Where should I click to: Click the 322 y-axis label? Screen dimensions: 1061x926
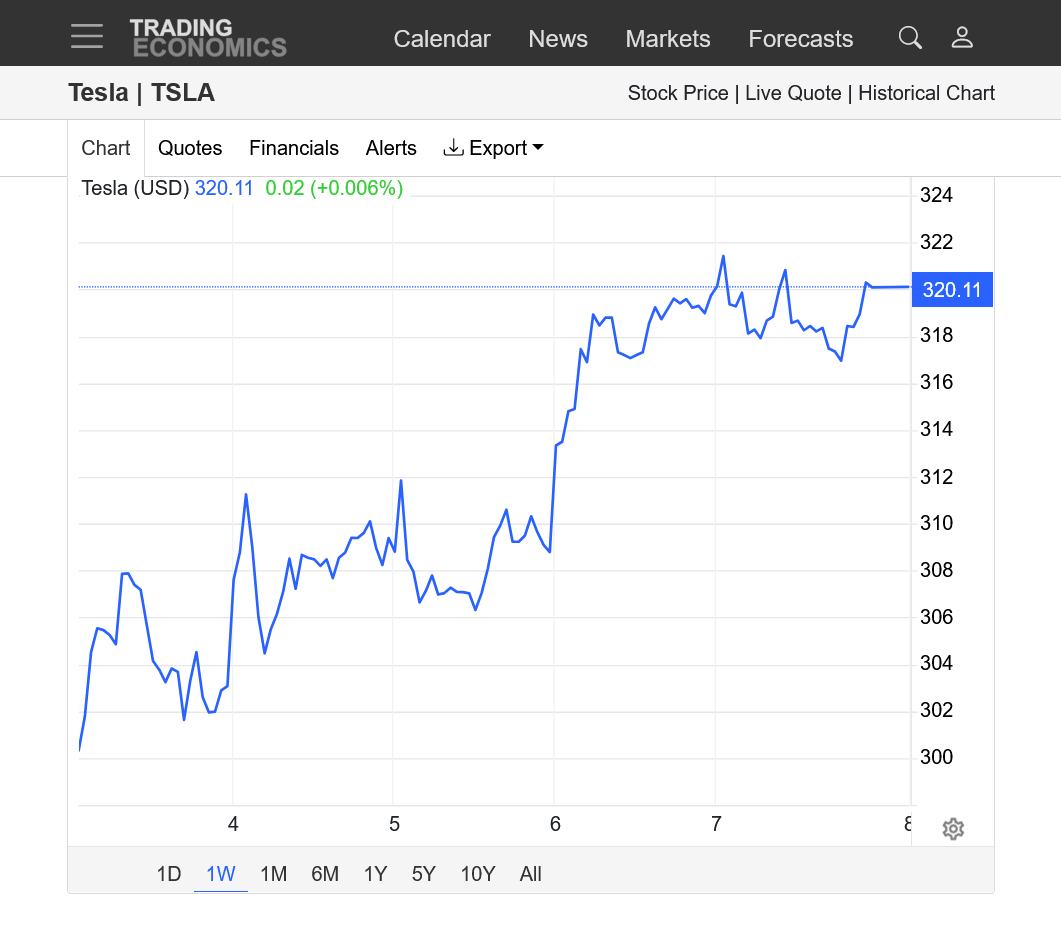click(936, 242)
